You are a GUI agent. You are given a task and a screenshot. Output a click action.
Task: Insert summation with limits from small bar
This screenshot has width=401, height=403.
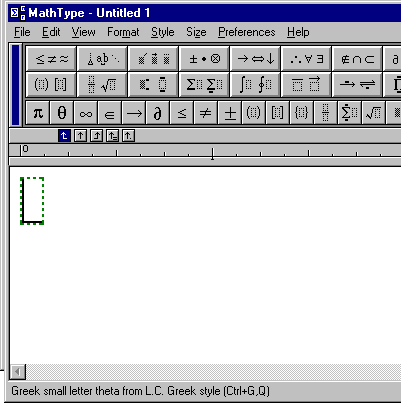click(350, 113)
